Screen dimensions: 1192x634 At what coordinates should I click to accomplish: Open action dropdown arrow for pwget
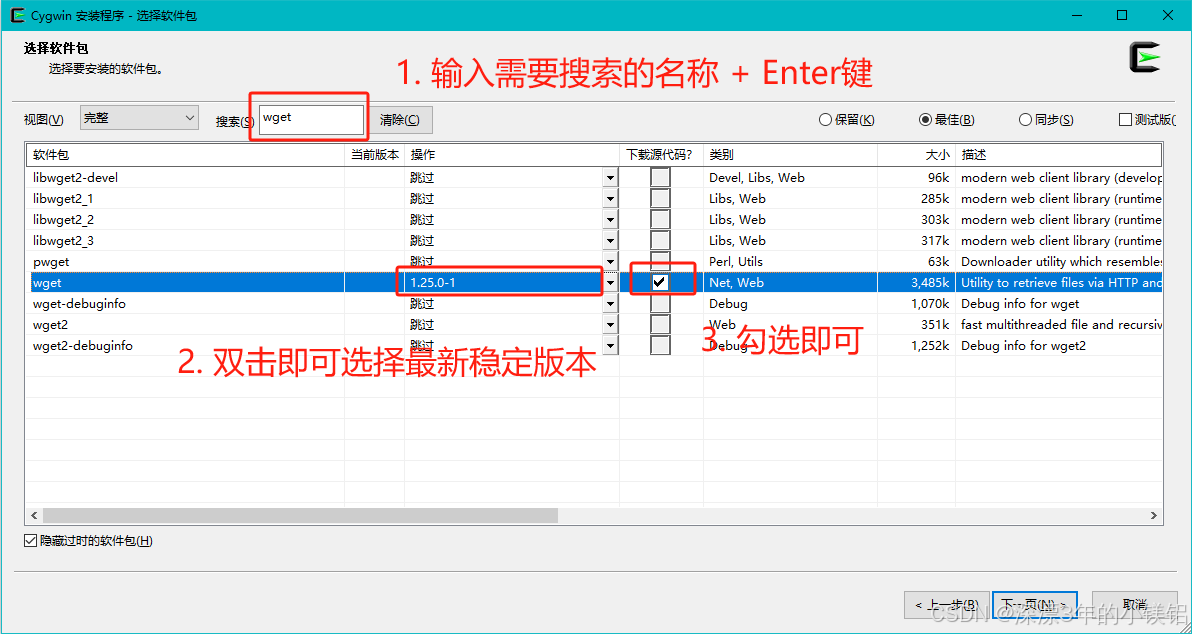pos(610,262)
